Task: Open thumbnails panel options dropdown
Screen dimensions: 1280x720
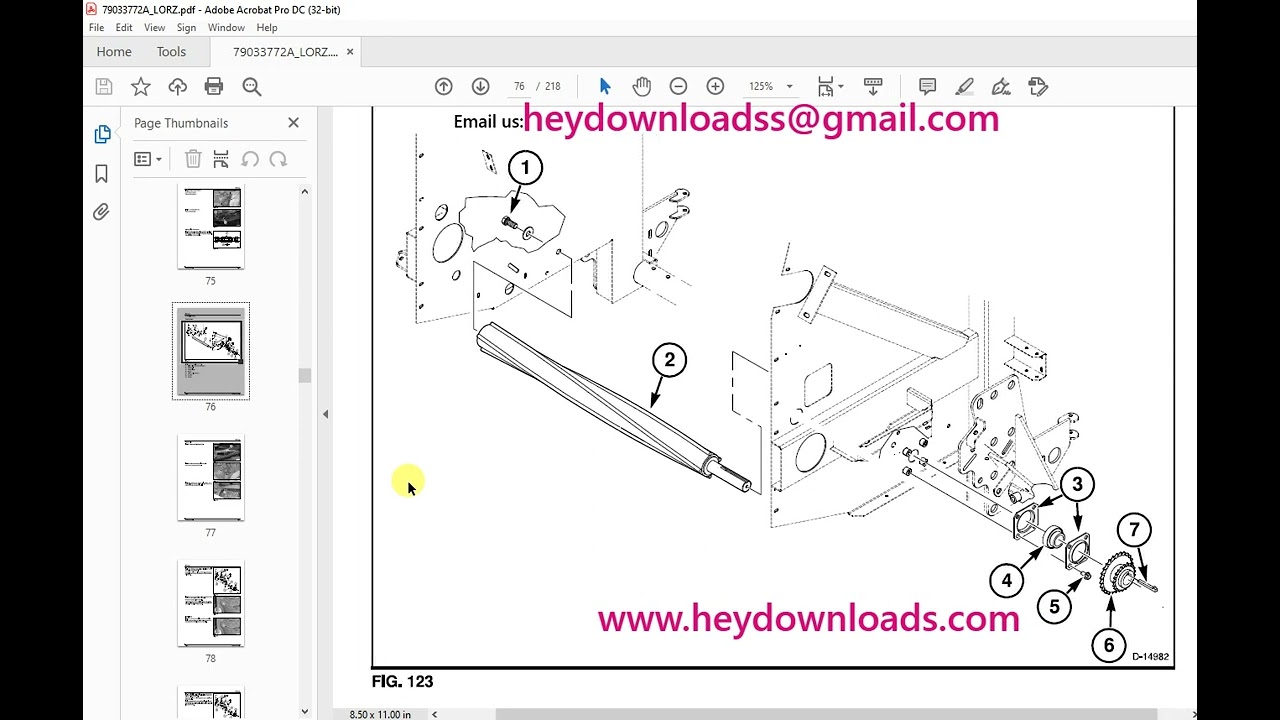Action: click(148, 159)
